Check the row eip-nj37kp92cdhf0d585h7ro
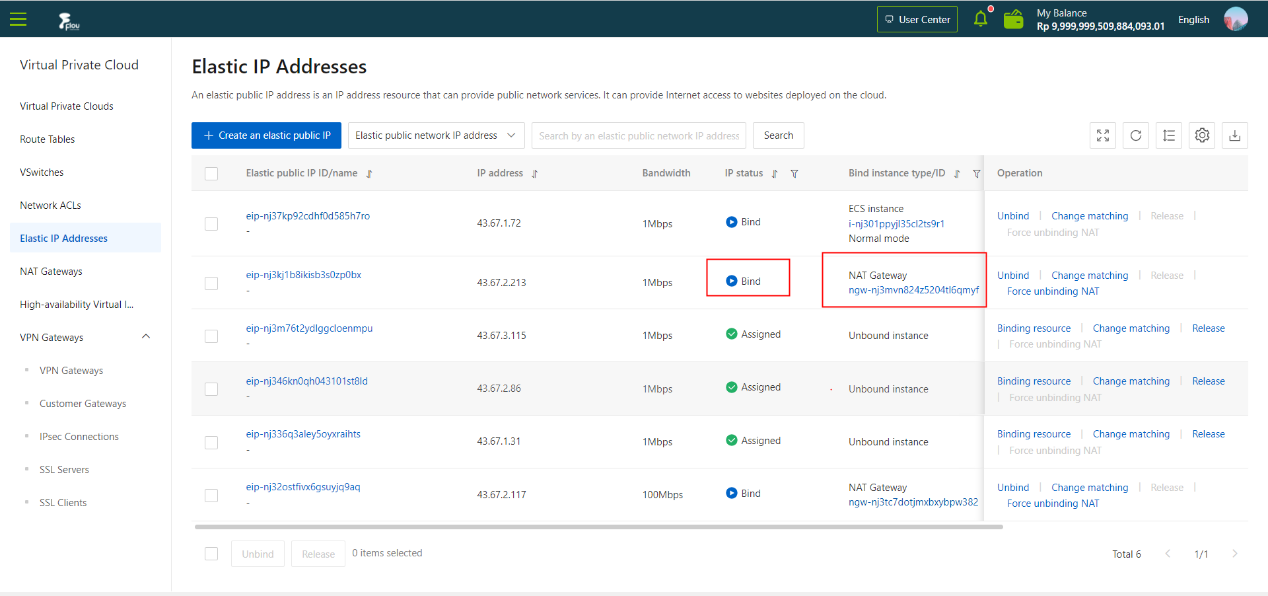Viewport: 1268px width, 596px height. click(x=211, y=224)
